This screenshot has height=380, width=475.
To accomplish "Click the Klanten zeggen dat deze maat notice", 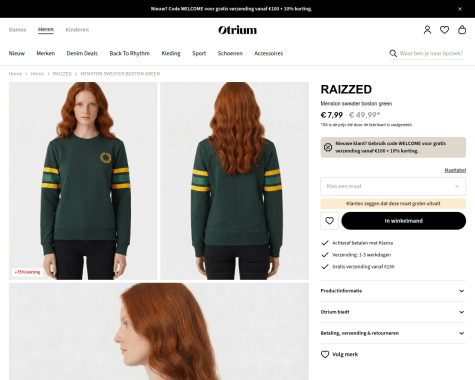I will [x=393, y=204].
